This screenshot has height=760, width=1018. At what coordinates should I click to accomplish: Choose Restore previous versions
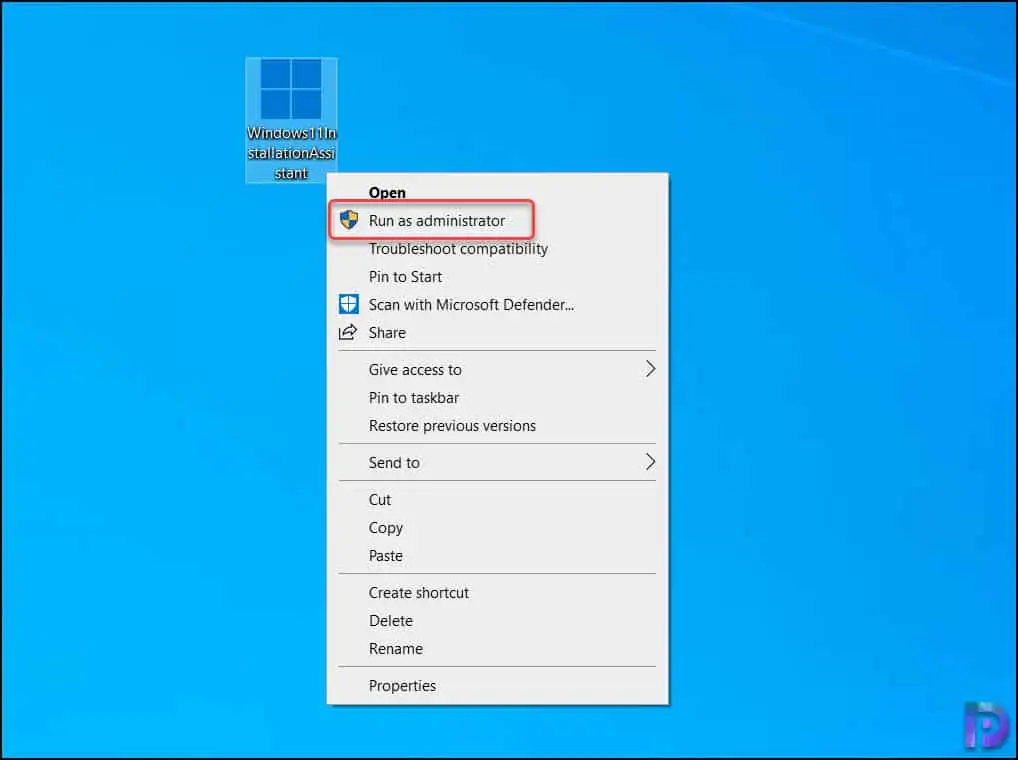click(497, 425)
